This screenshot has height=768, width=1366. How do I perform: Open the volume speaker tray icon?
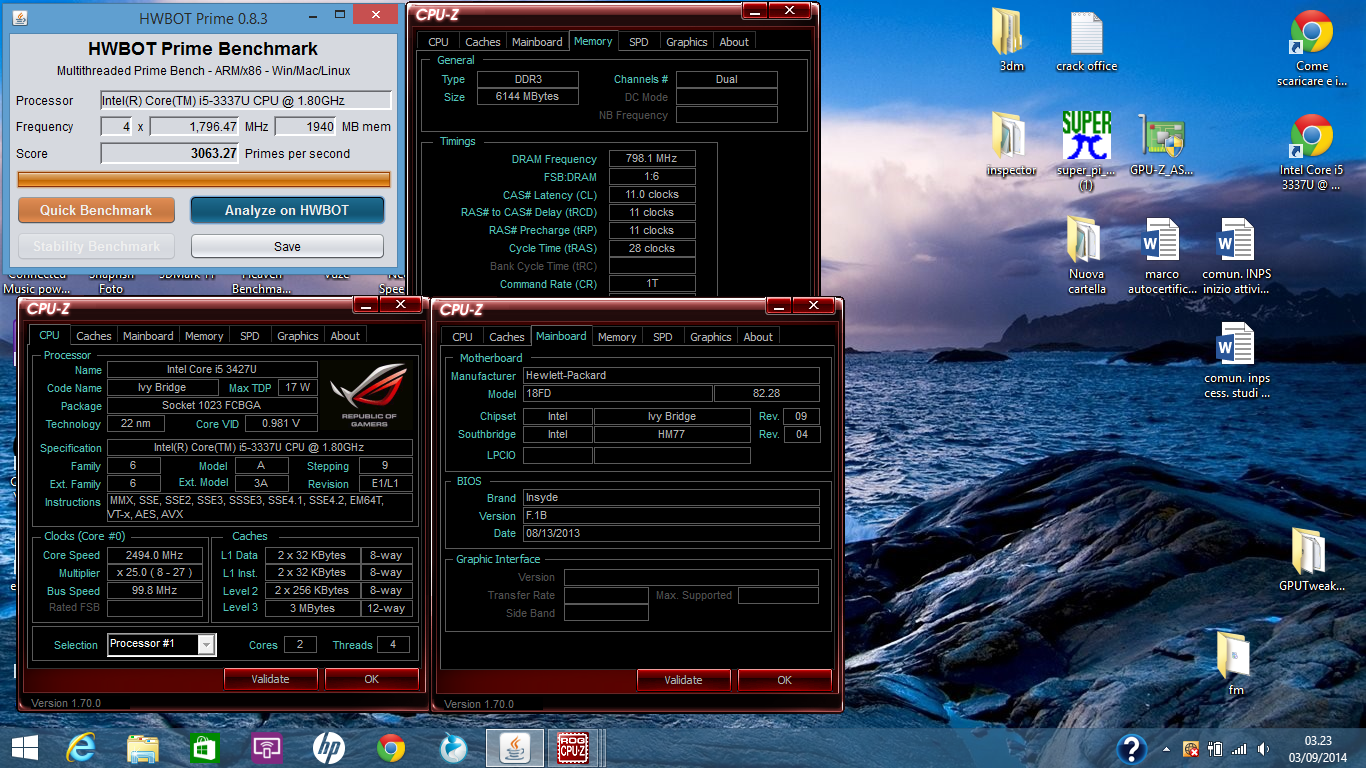[x=1263, y=748]
